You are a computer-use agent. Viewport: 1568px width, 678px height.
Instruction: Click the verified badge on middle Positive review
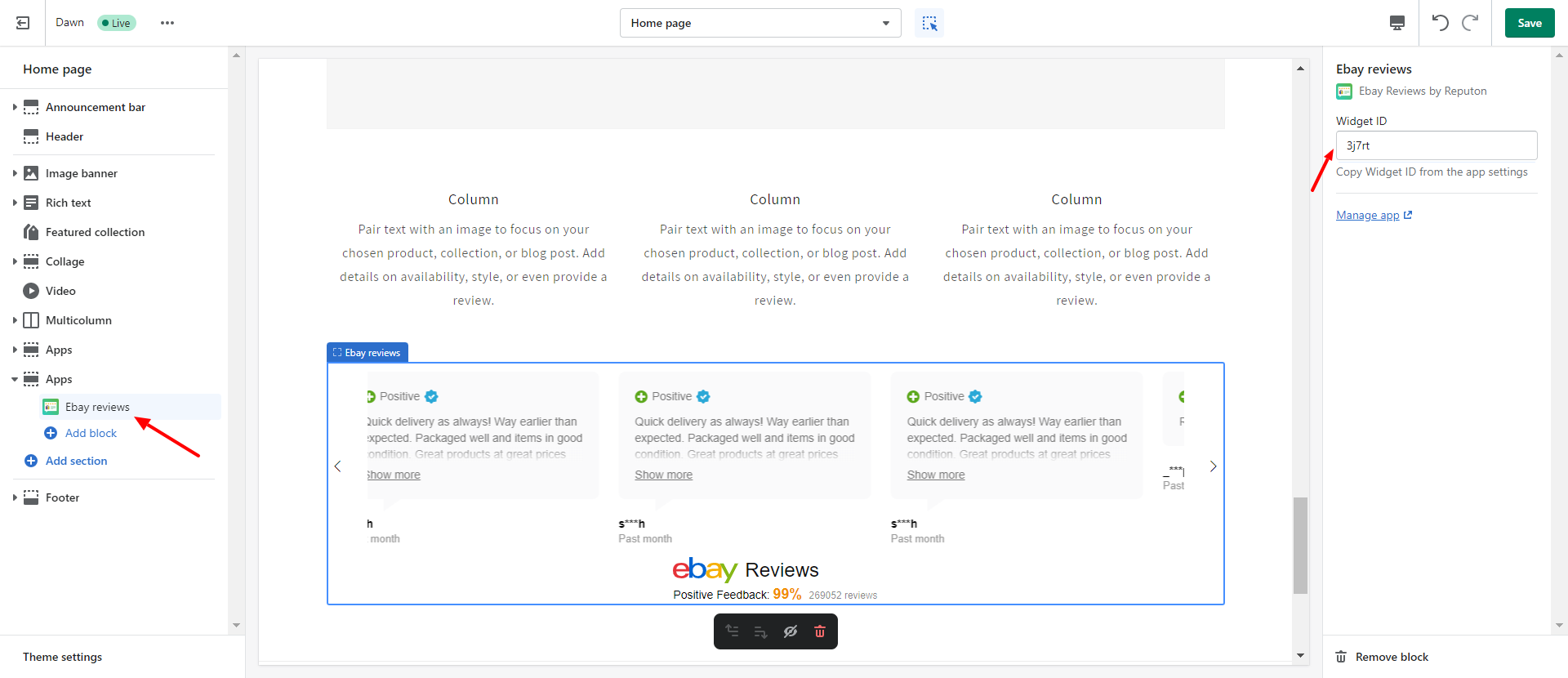tap(703, 396)
